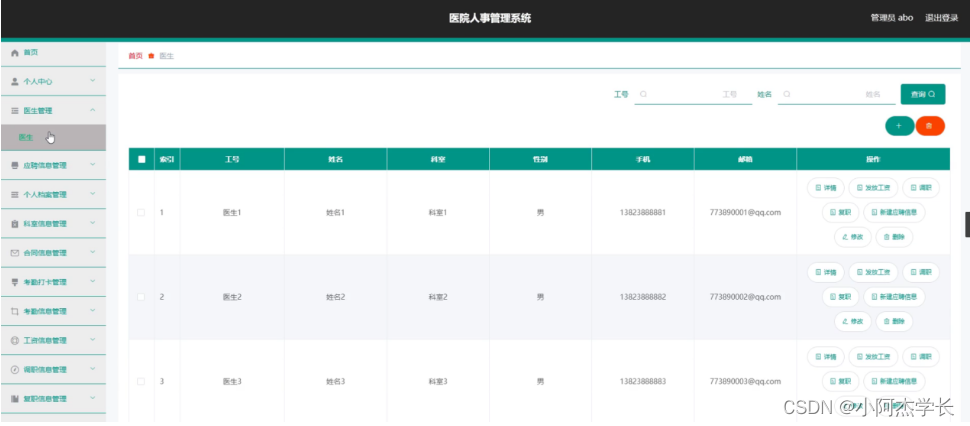Click the 应聘信息管理 sidebar icon
Image resolution: width=970 pixels, height=426 pixels.
[15, 165]
